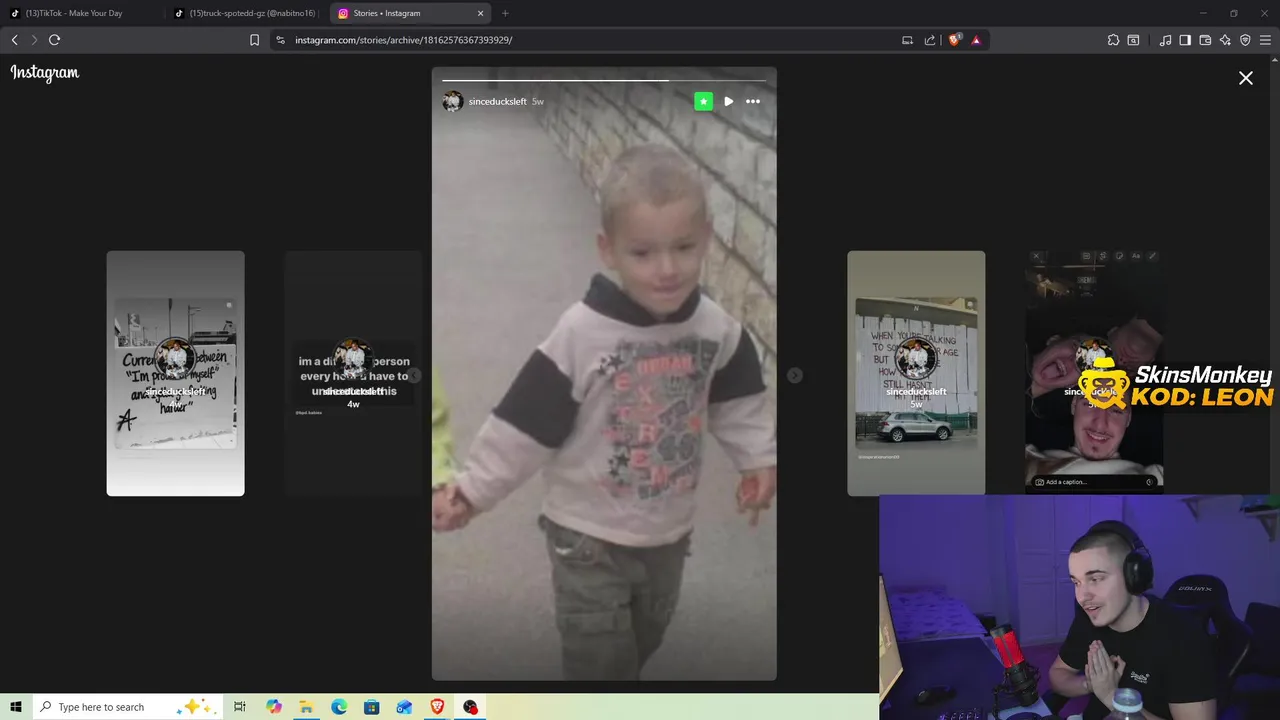Open the story's three-dot options menu

(x=753, y=101)
